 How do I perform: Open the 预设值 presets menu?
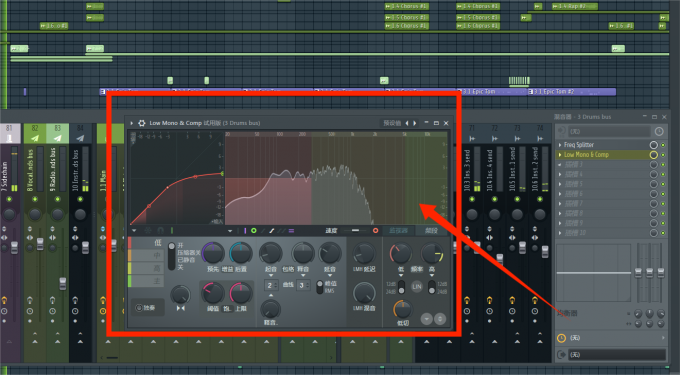392,123
